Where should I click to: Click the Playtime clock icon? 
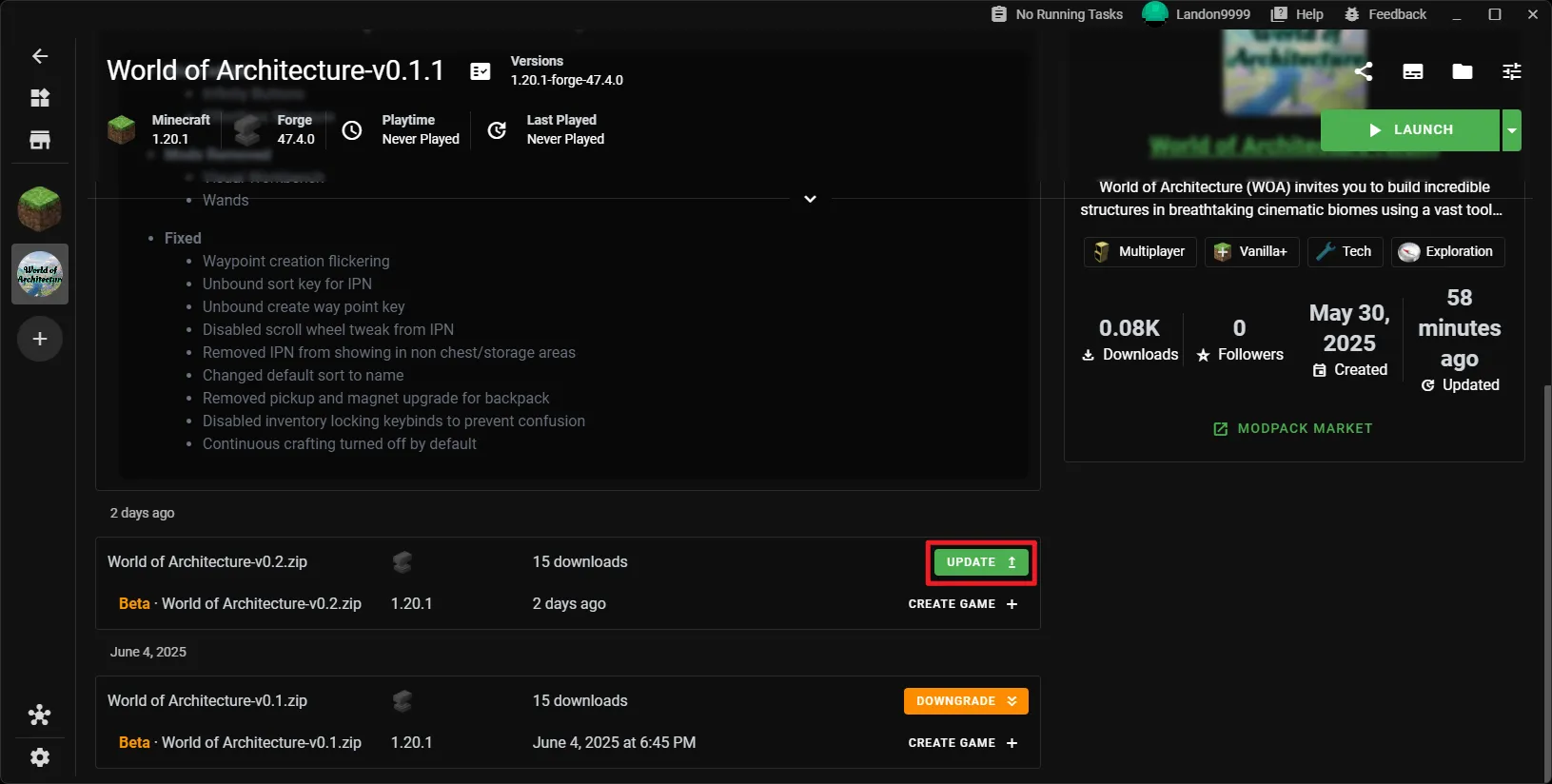(352, 130)
